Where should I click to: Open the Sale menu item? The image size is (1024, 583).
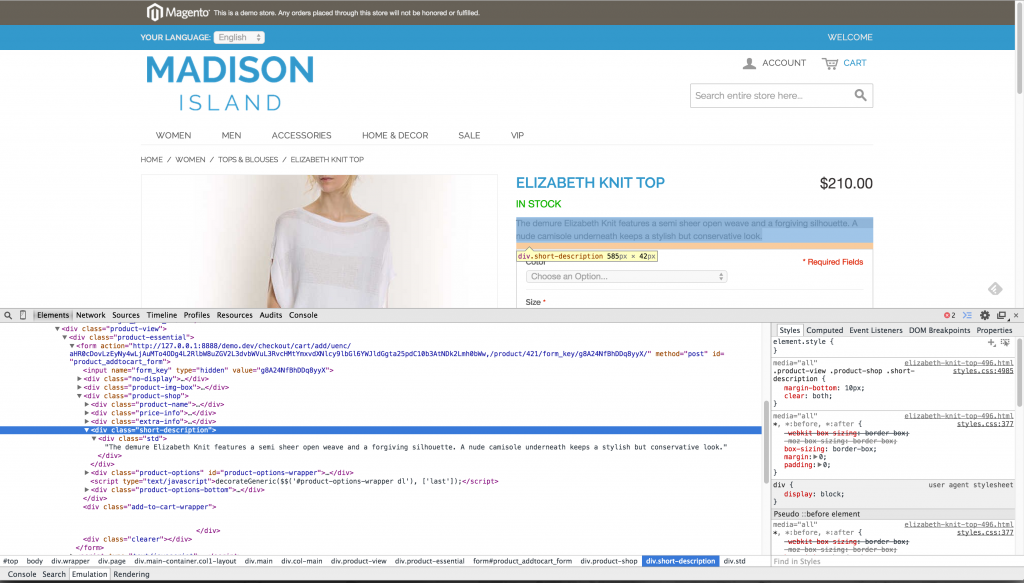coord(469,136)
